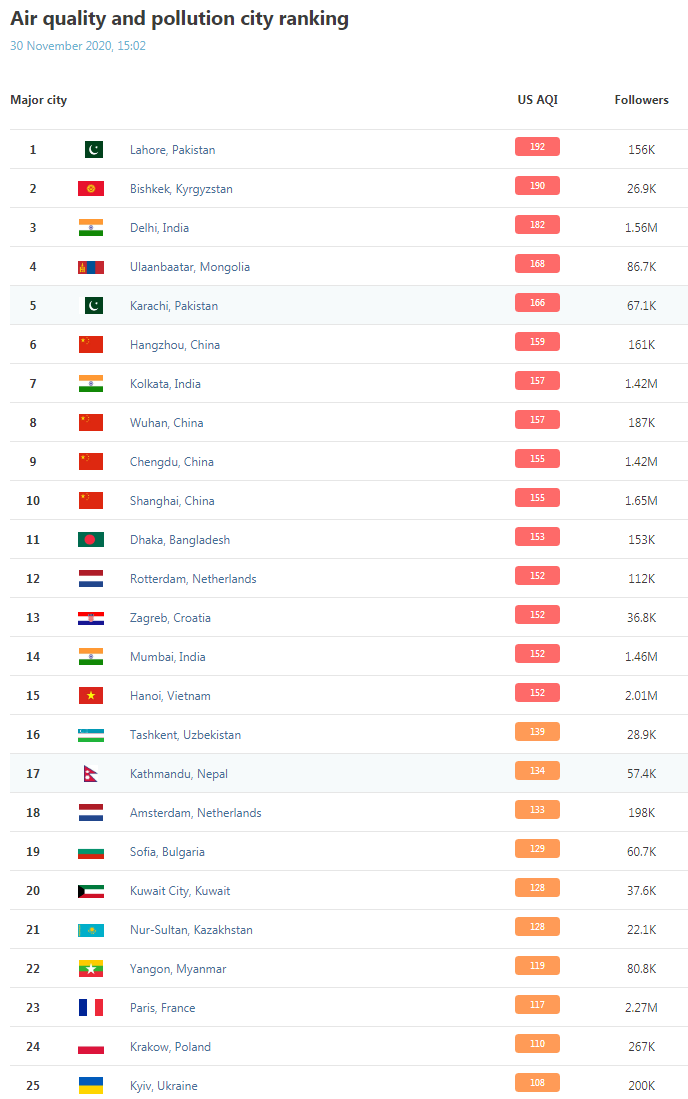Open the Paris, France link
Viewport: 688px width, 1099px height.
[163, 1008]
